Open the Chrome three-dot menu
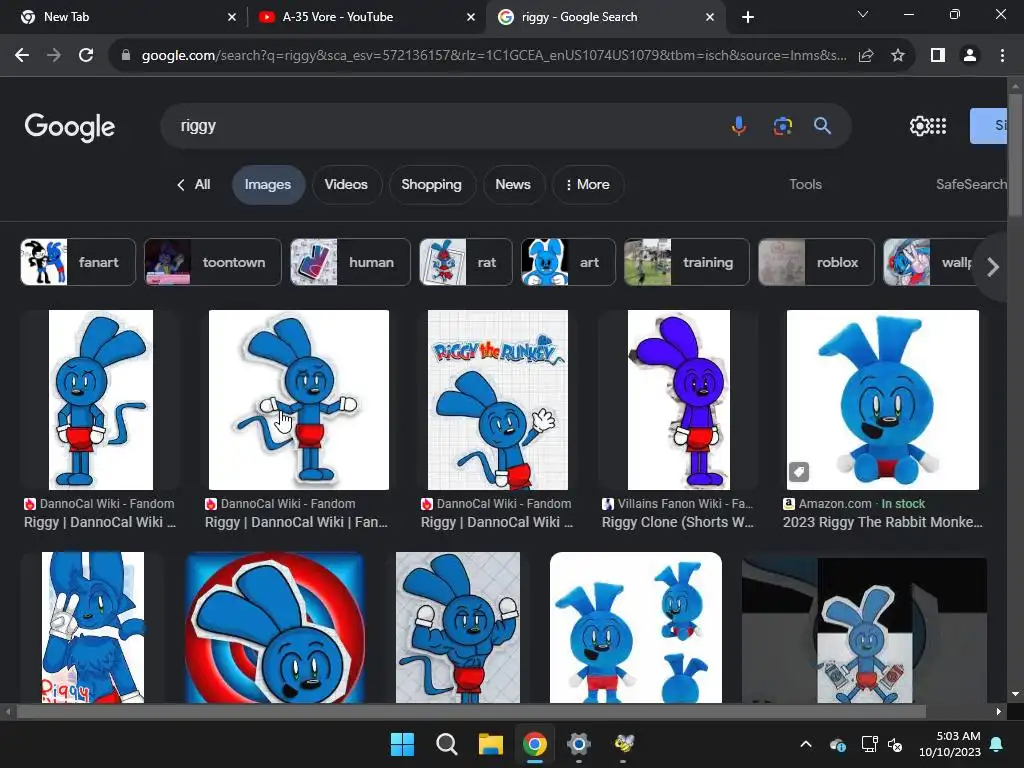Viewport: 1024px width, 768px height. click(1002, 56)
